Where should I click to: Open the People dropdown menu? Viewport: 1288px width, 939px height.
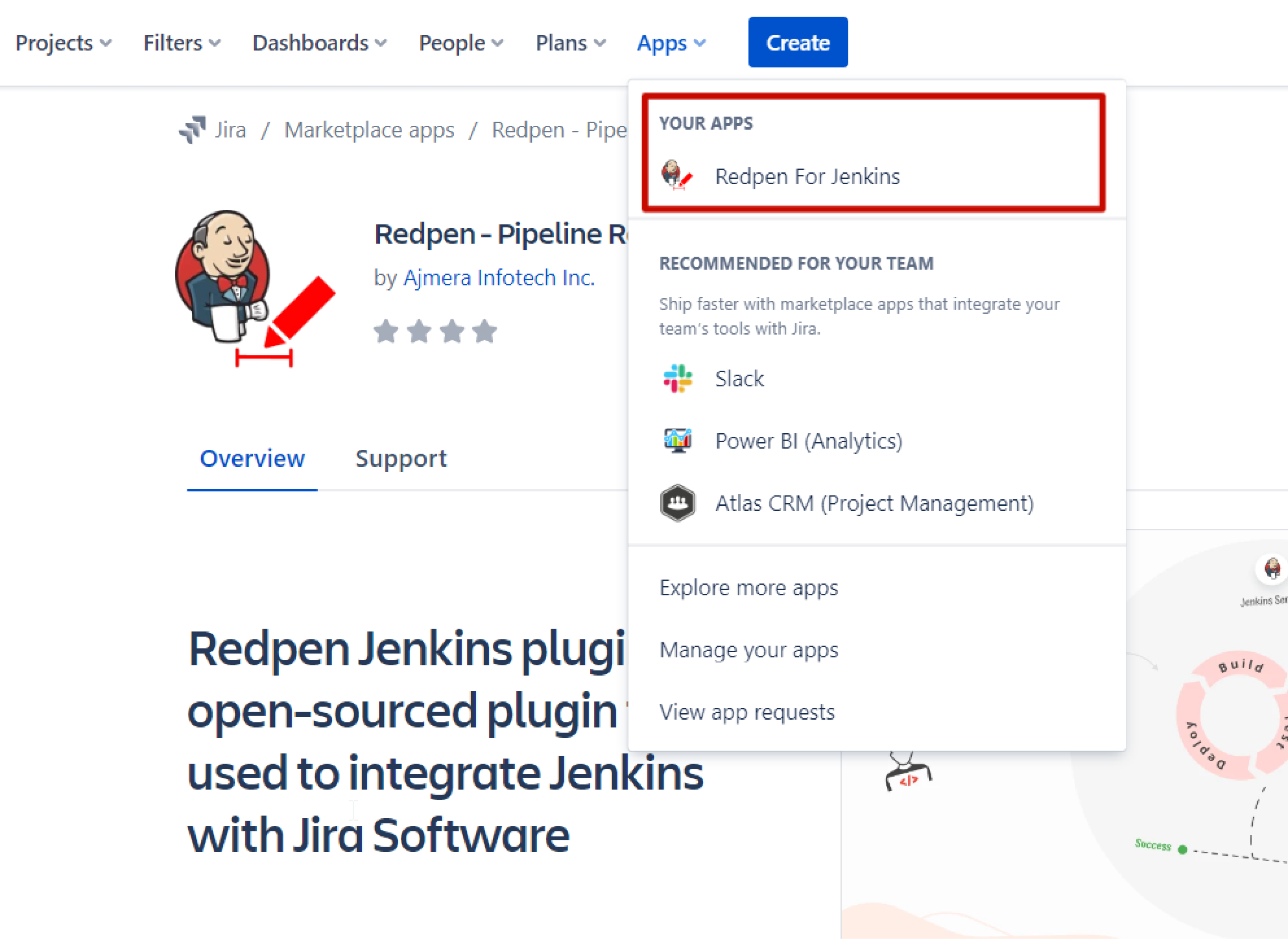coord(461,43)
